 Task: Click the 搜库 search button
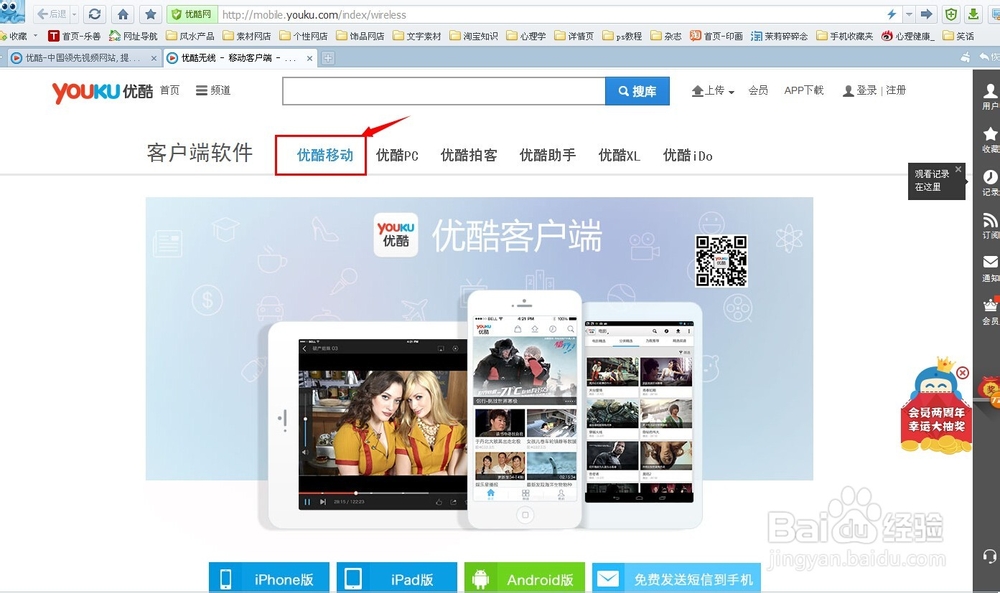(638, 90)
